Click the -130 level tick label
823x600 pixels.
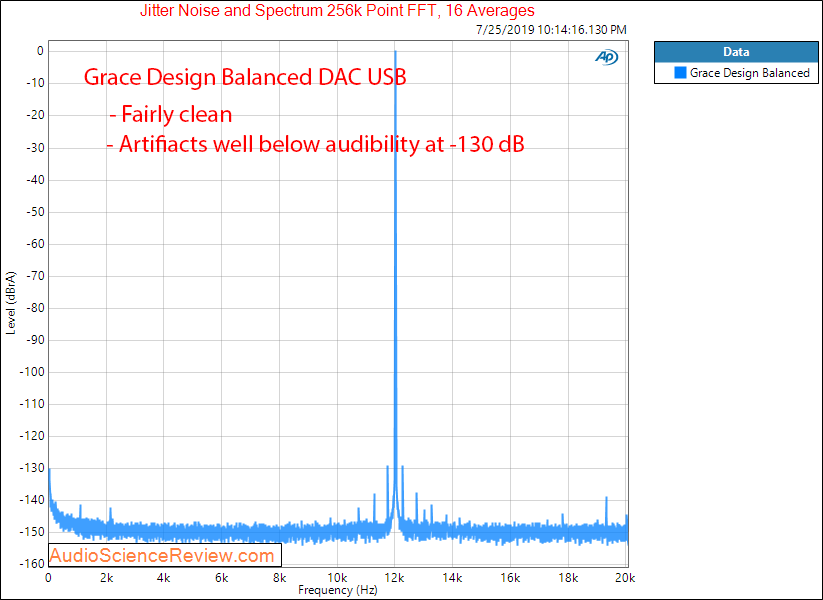tap(31, 468)
